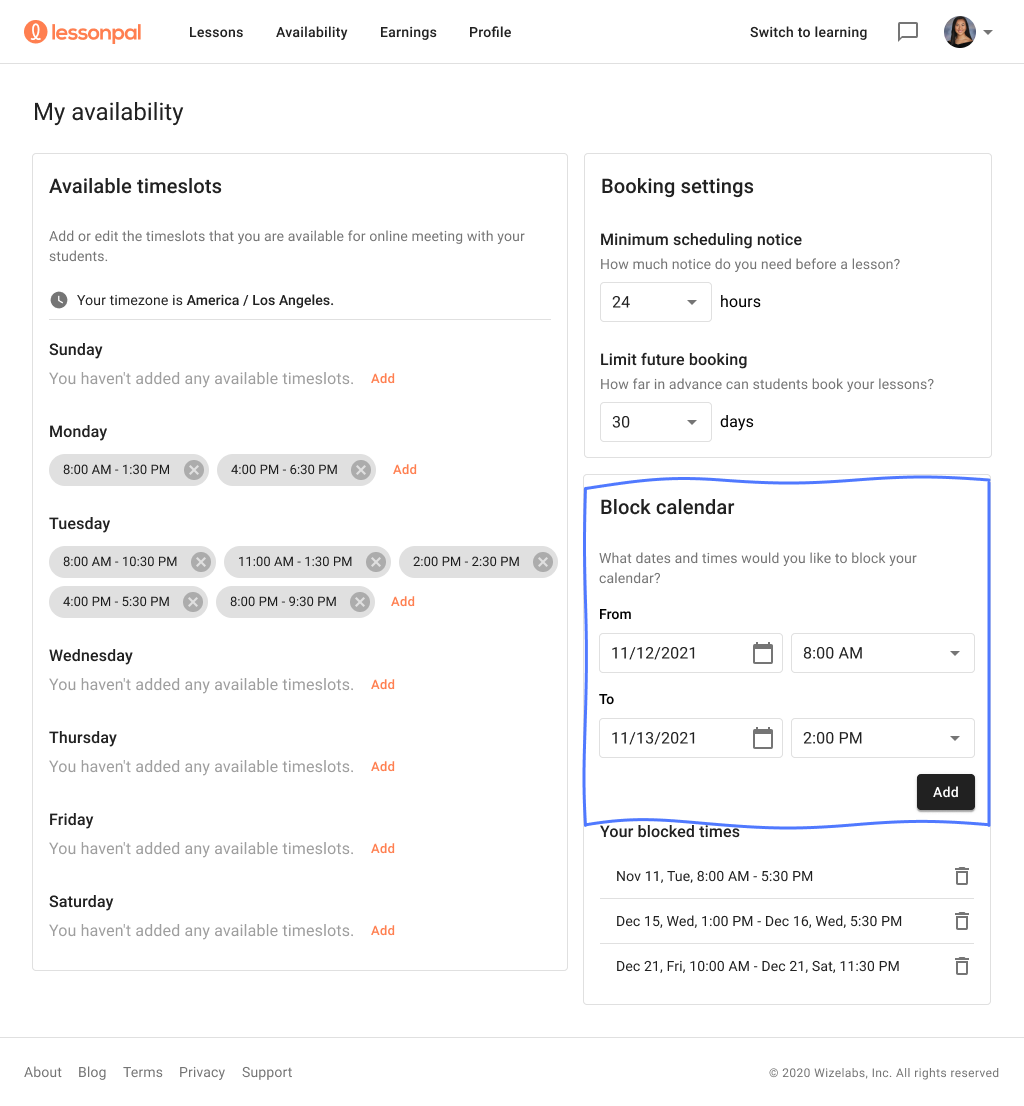Click the black Add button in Block calendar
This screenshot has width=1024, height=1106.
pos(945,792)
